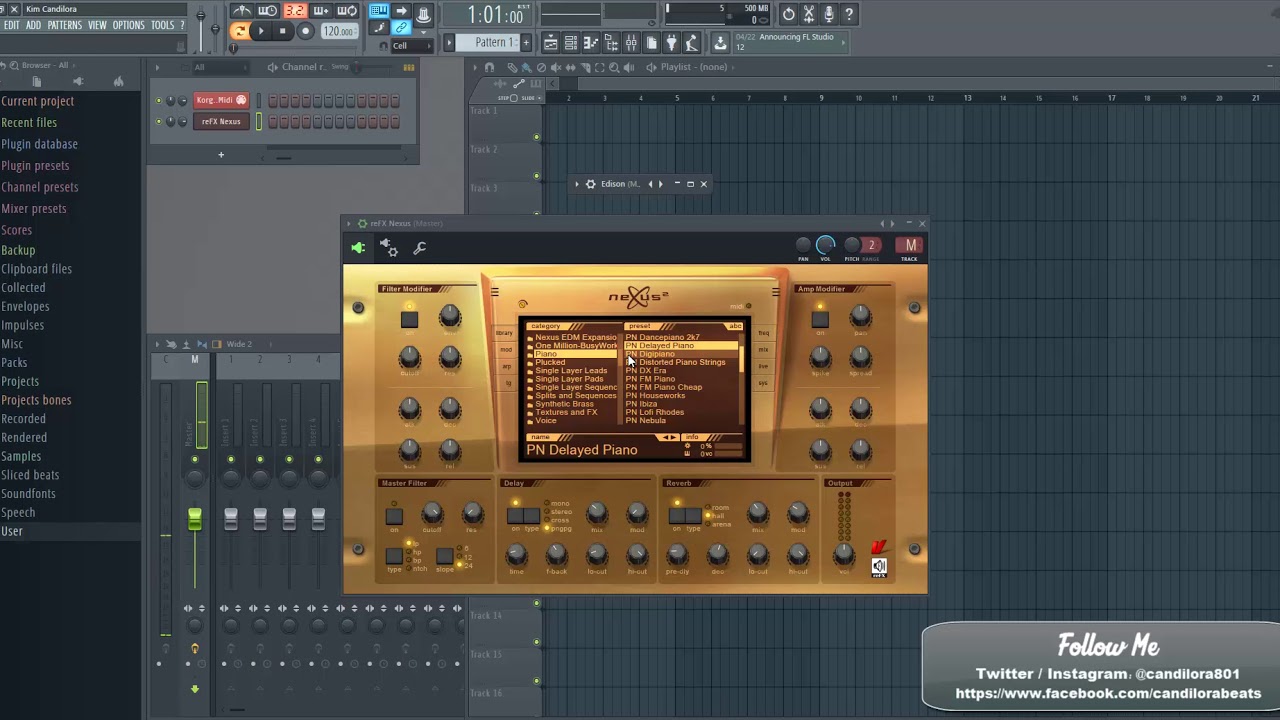Select stereo delay type in Nexus

(x=557, y=512)
